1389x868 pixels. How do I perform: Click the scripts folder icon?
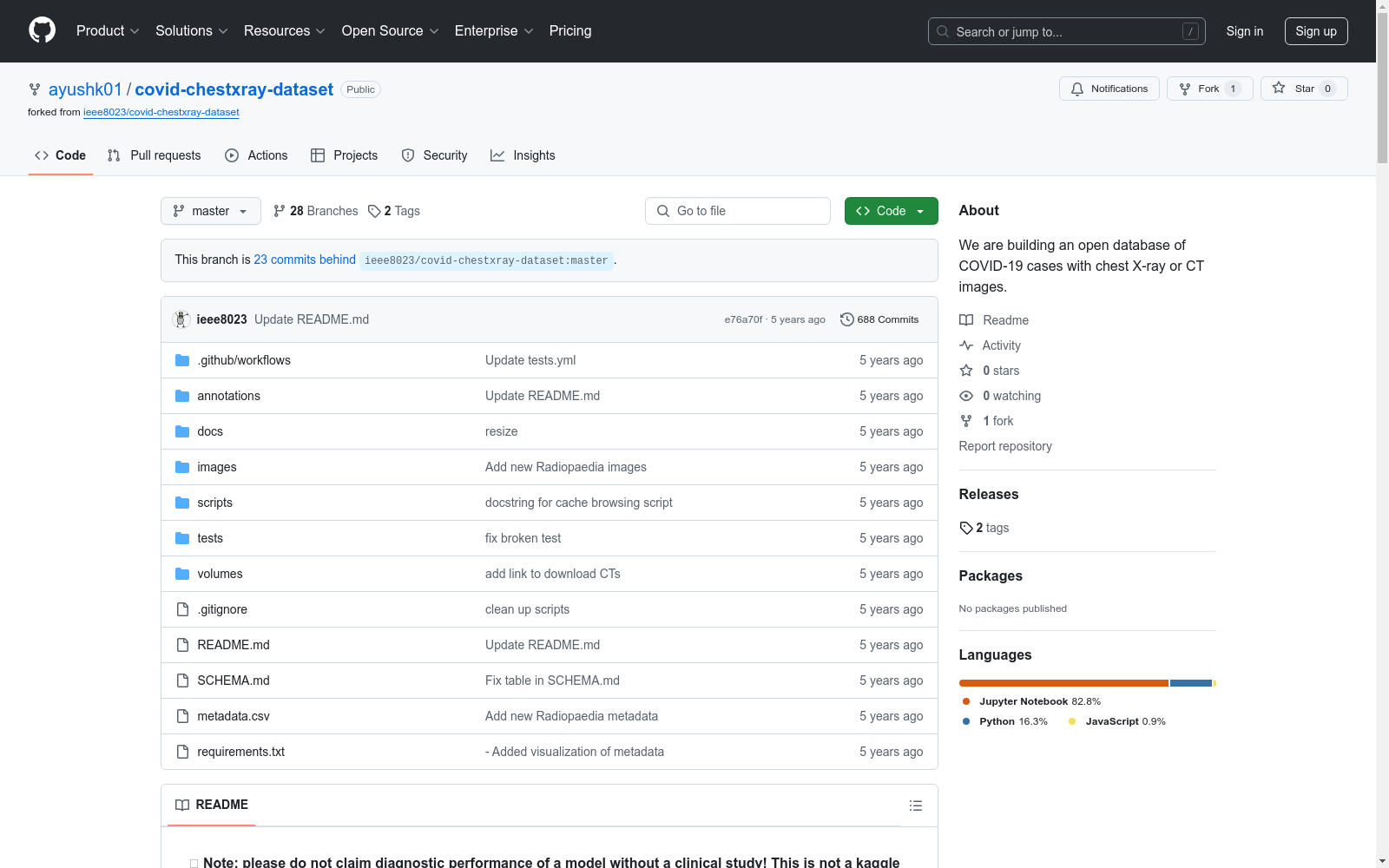pos(182,503)
